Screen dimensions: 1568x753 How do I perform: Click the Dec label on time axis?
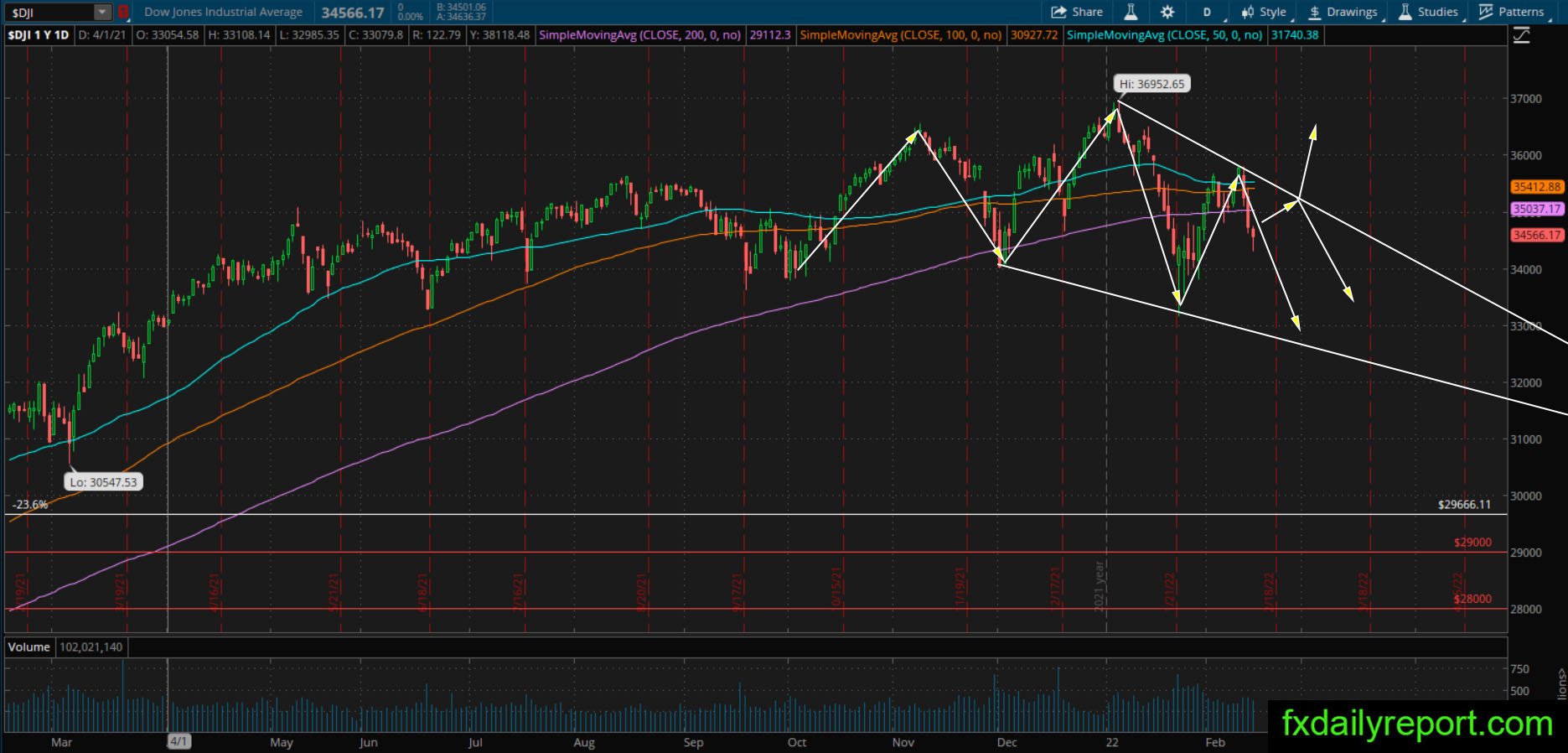coord(1007,742)
